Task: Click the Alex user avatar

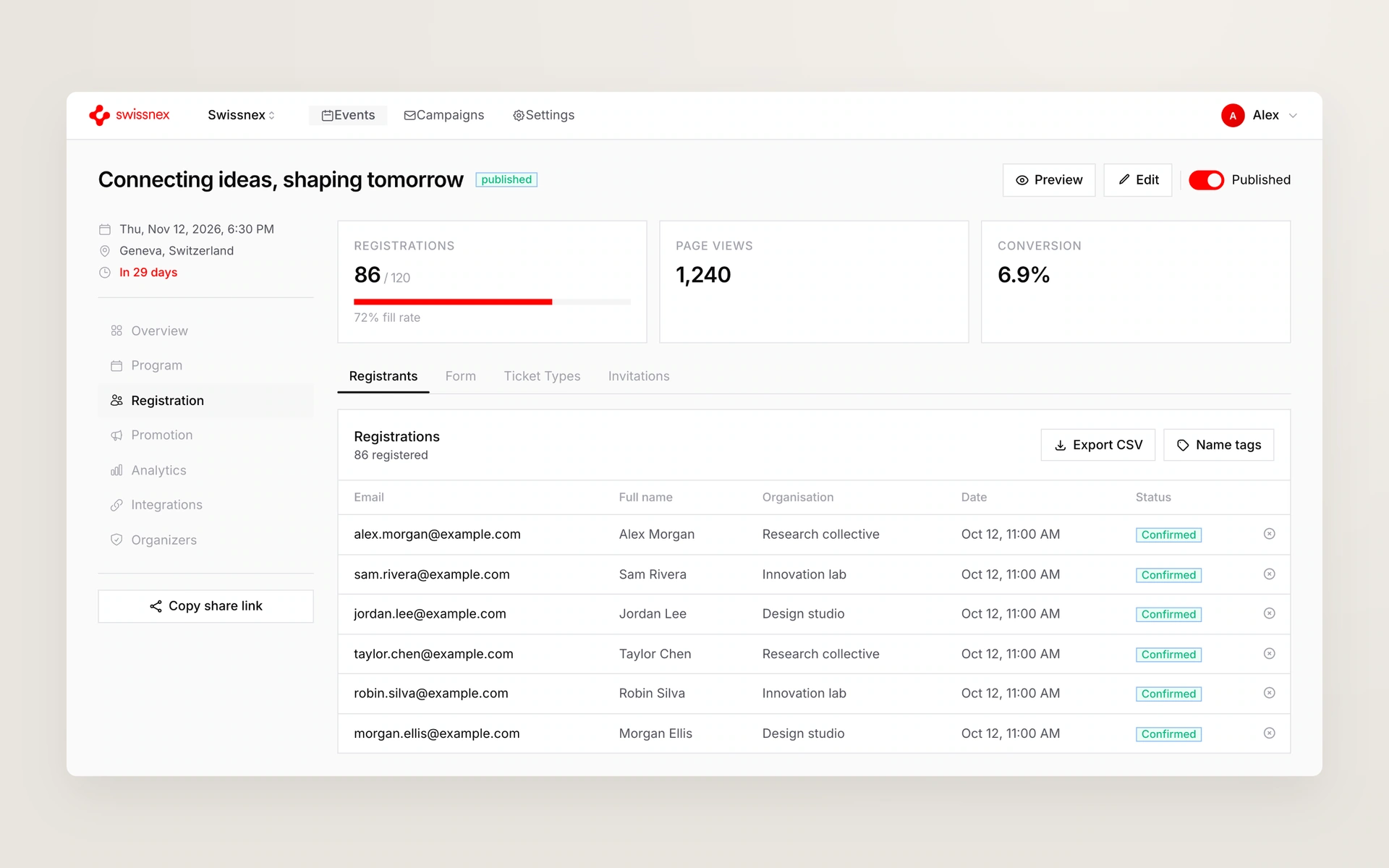Action: tap(1233, 115)
